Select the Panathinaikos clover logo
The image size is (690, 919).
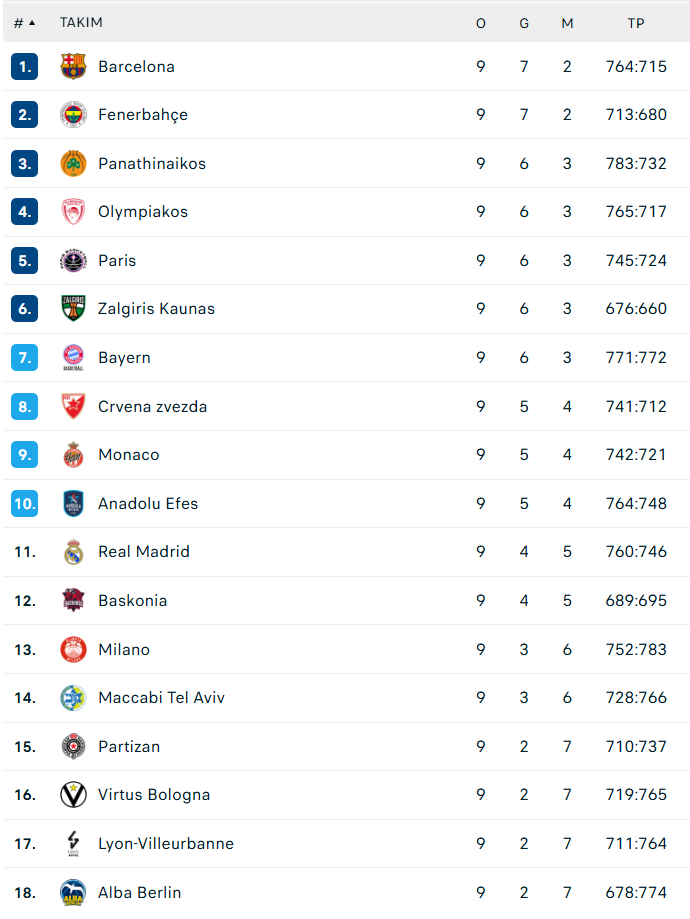tap(73, 164)
